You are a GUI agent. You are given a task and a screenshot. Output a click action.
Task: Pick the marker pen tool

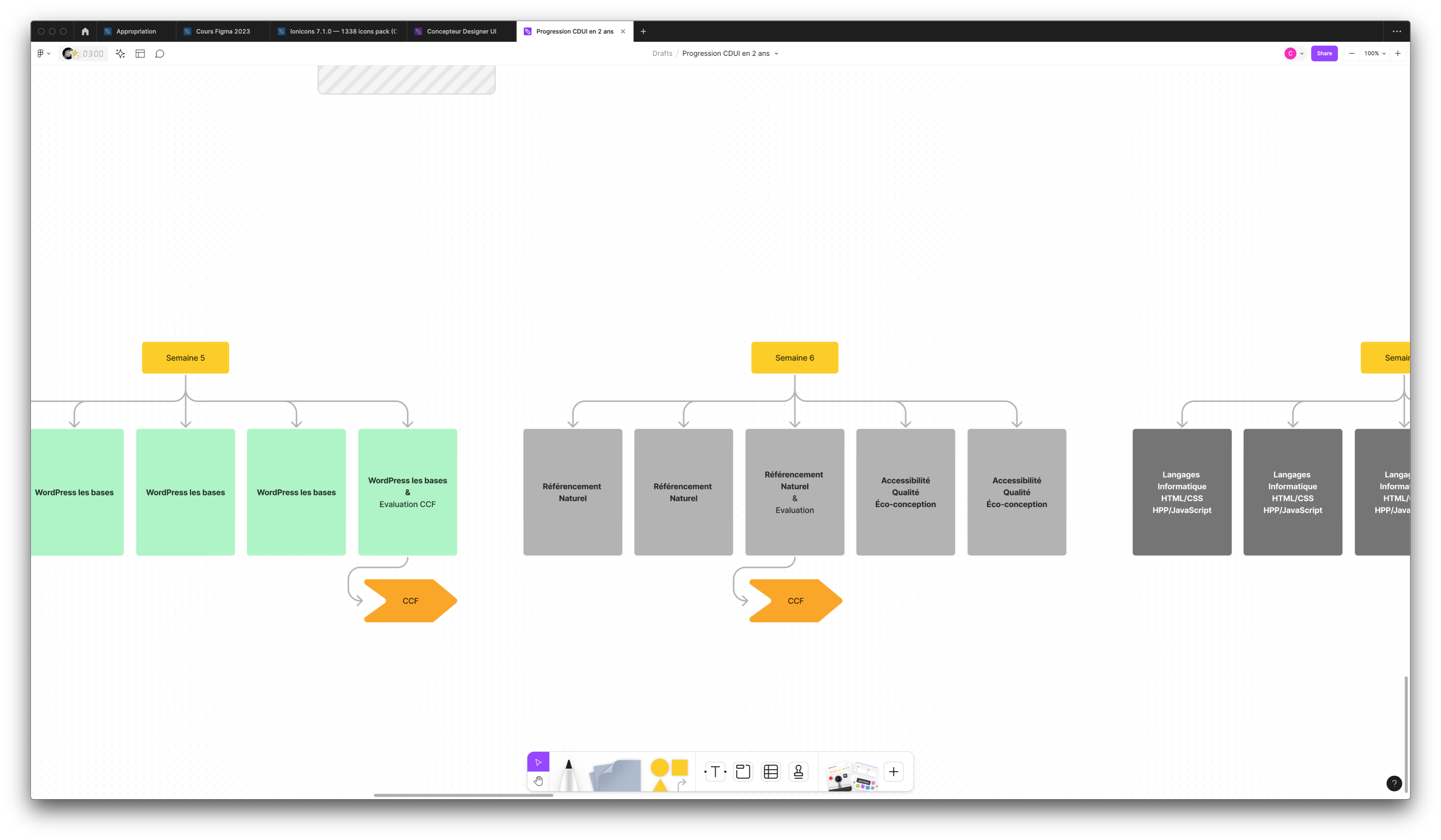[568, 775]
